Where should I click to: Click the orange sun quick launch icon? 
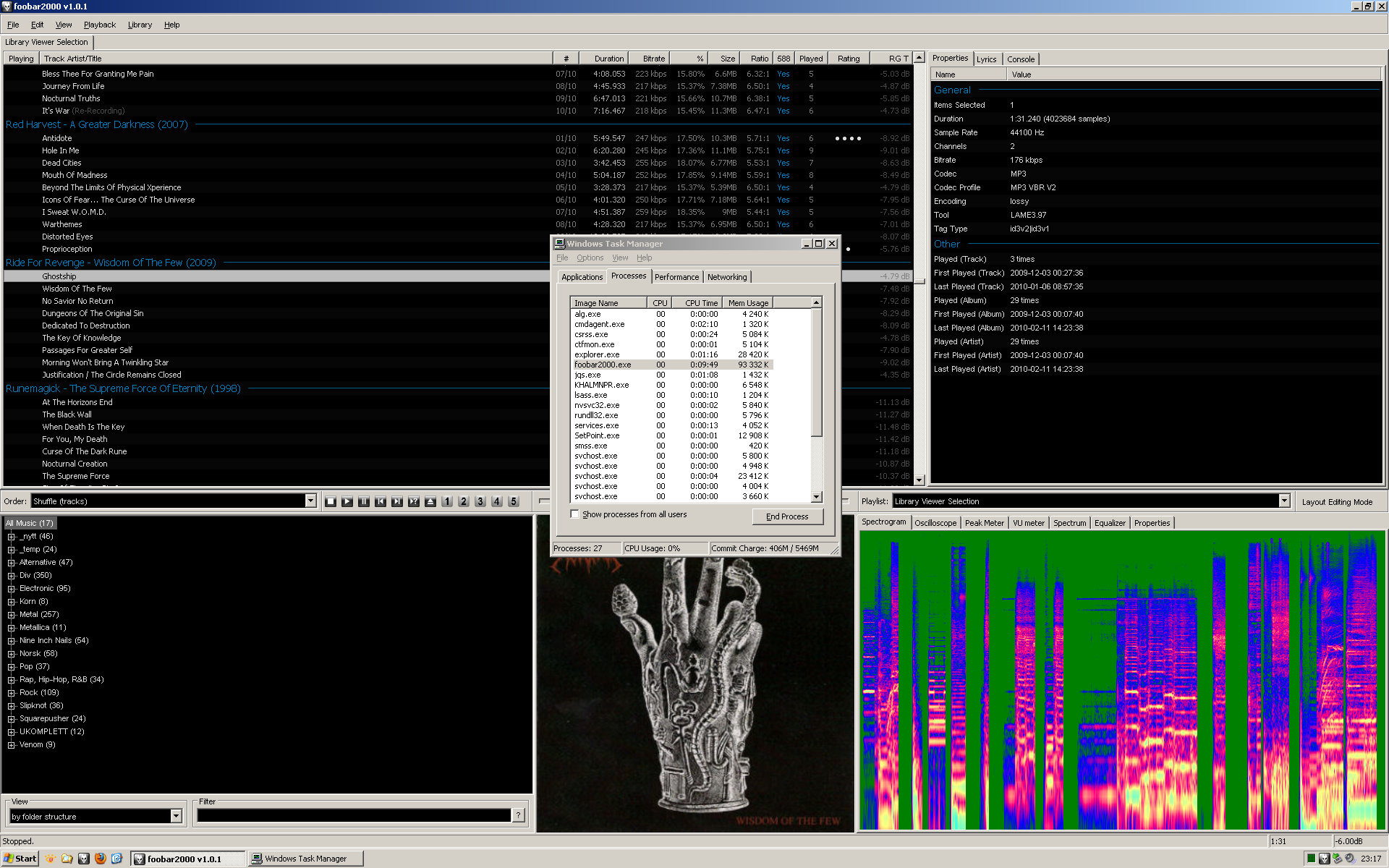click(x=51, y=859)
